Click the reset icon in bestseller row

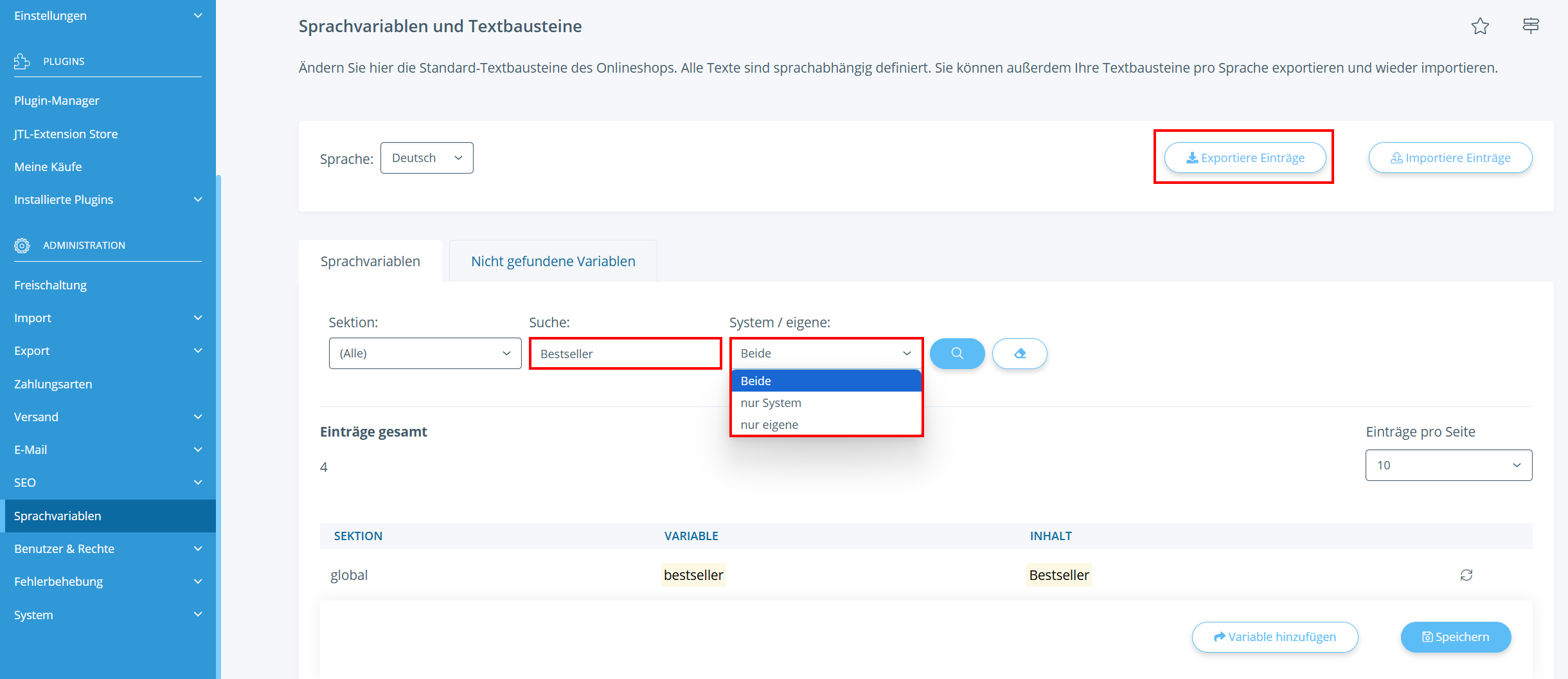[1466, 575]
